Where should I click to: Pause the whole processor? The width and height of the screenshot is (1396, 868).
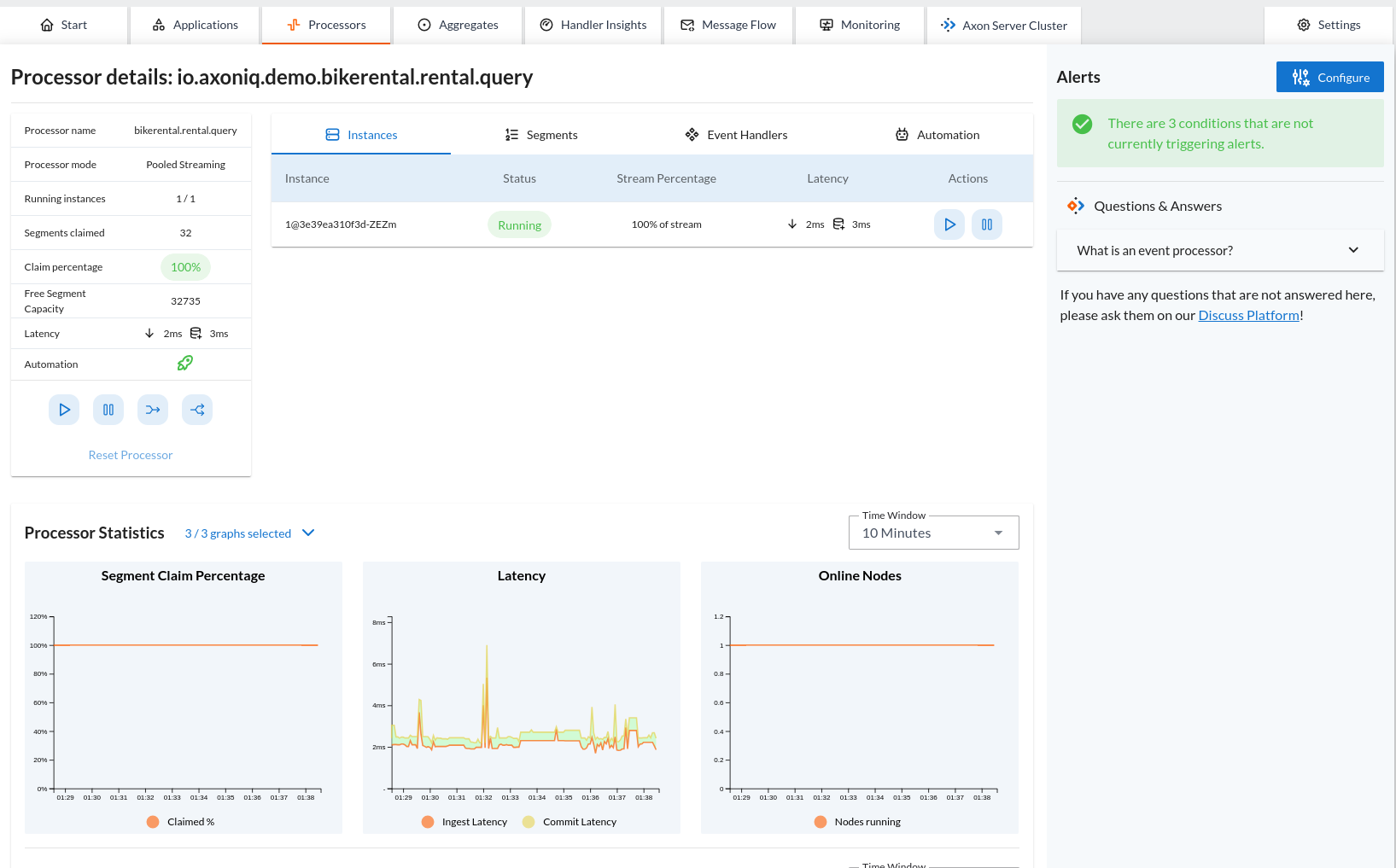tap(108, 410)
